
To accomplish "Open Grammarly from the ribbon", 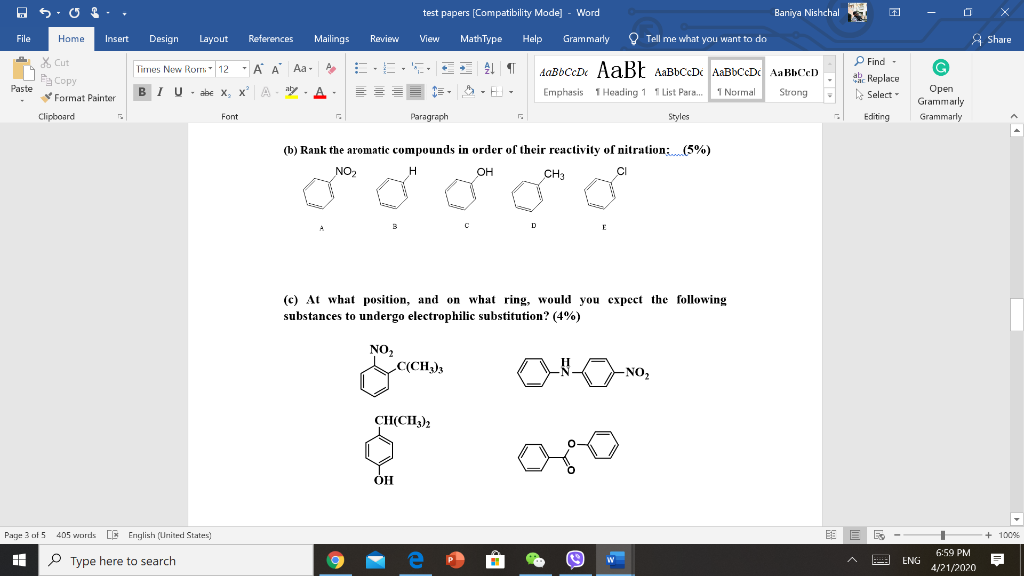I will coord(940,84).
